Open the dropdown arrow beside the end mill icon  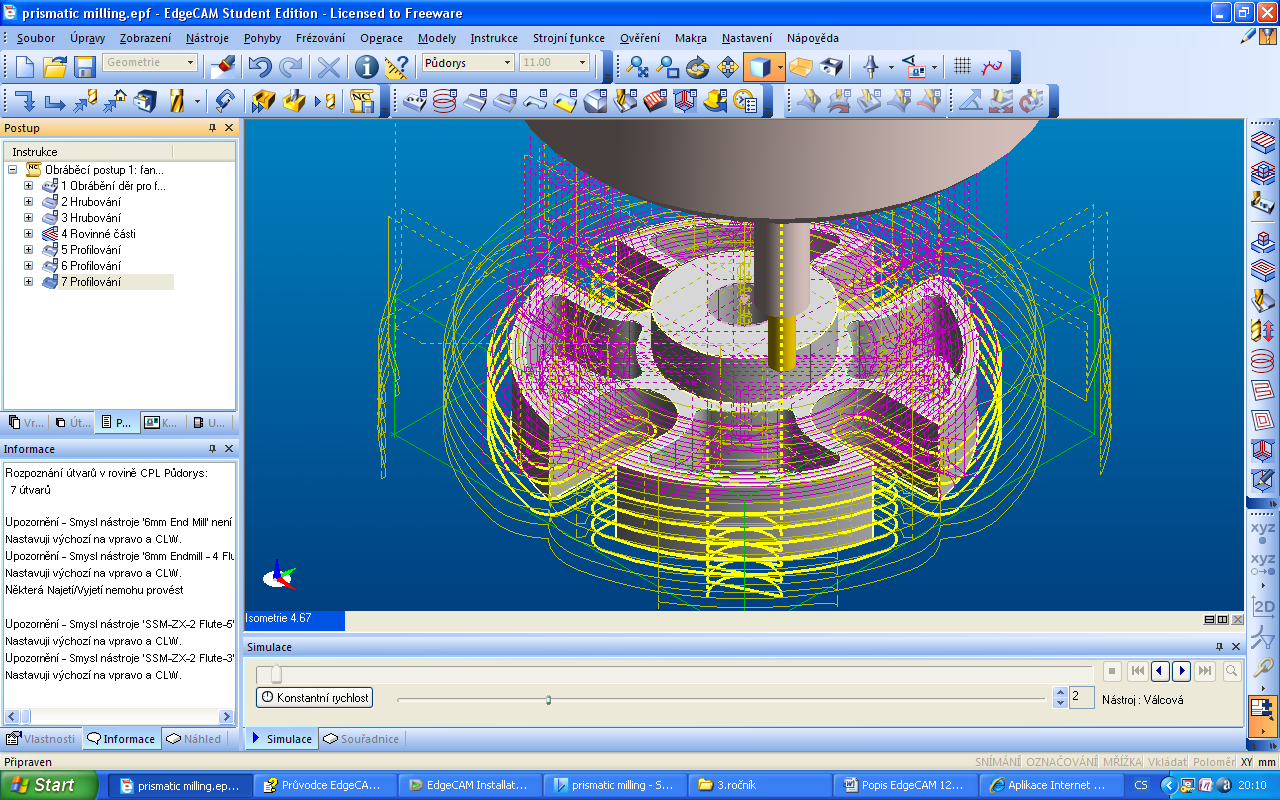(197, 101)
